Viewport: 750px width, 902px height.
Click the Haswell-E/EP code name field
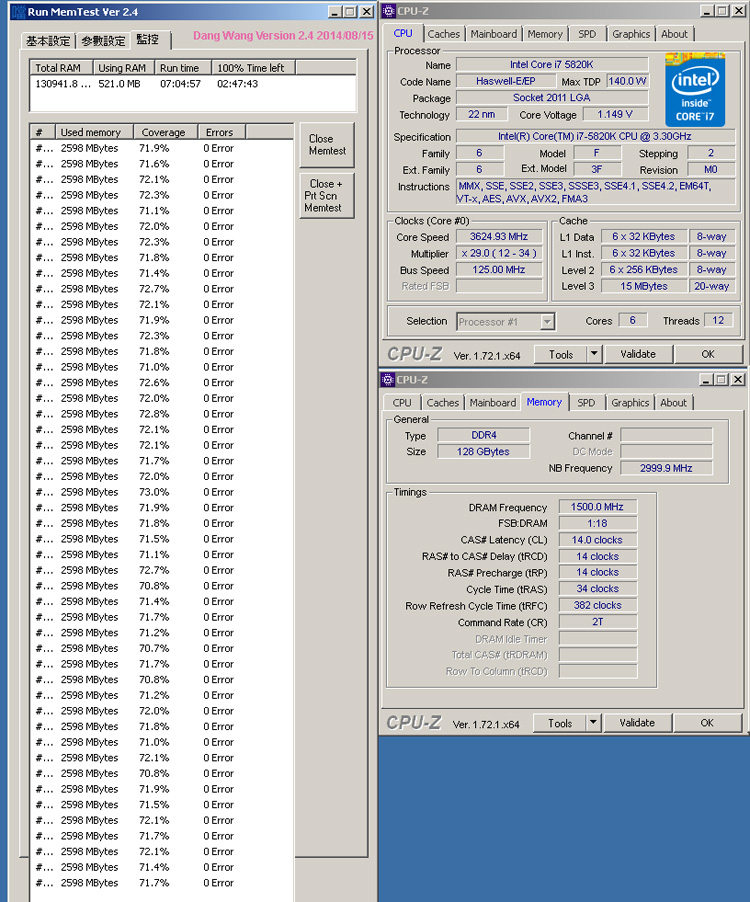pyautogui.click(x=506, y=81)
